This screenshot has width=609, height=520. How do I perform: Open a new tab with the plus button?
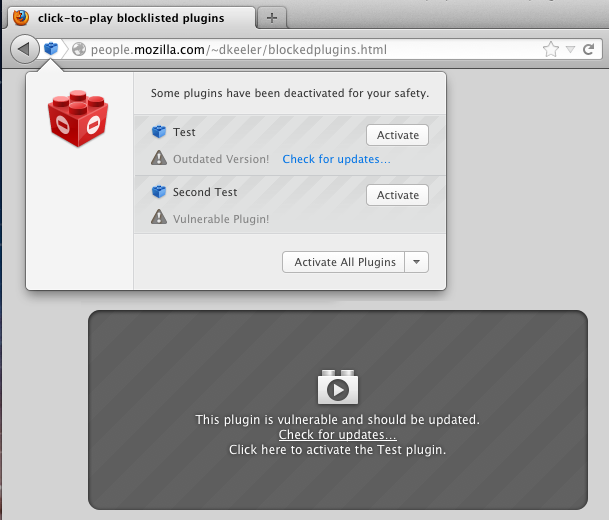[271, 18]
